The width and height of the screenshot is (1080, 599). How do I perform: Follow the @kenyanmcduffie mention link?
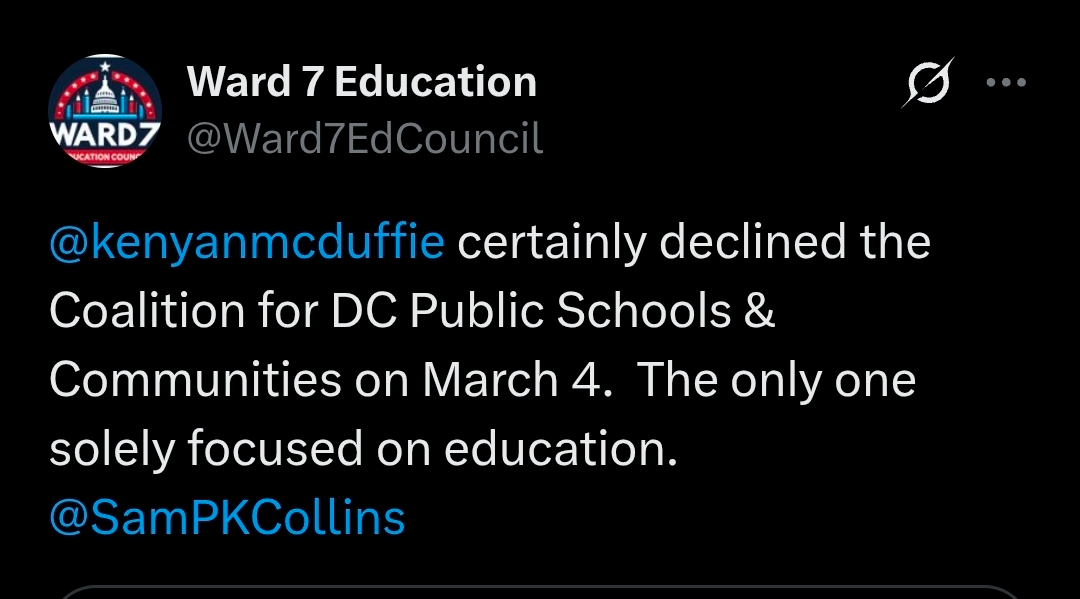(246, 243)
